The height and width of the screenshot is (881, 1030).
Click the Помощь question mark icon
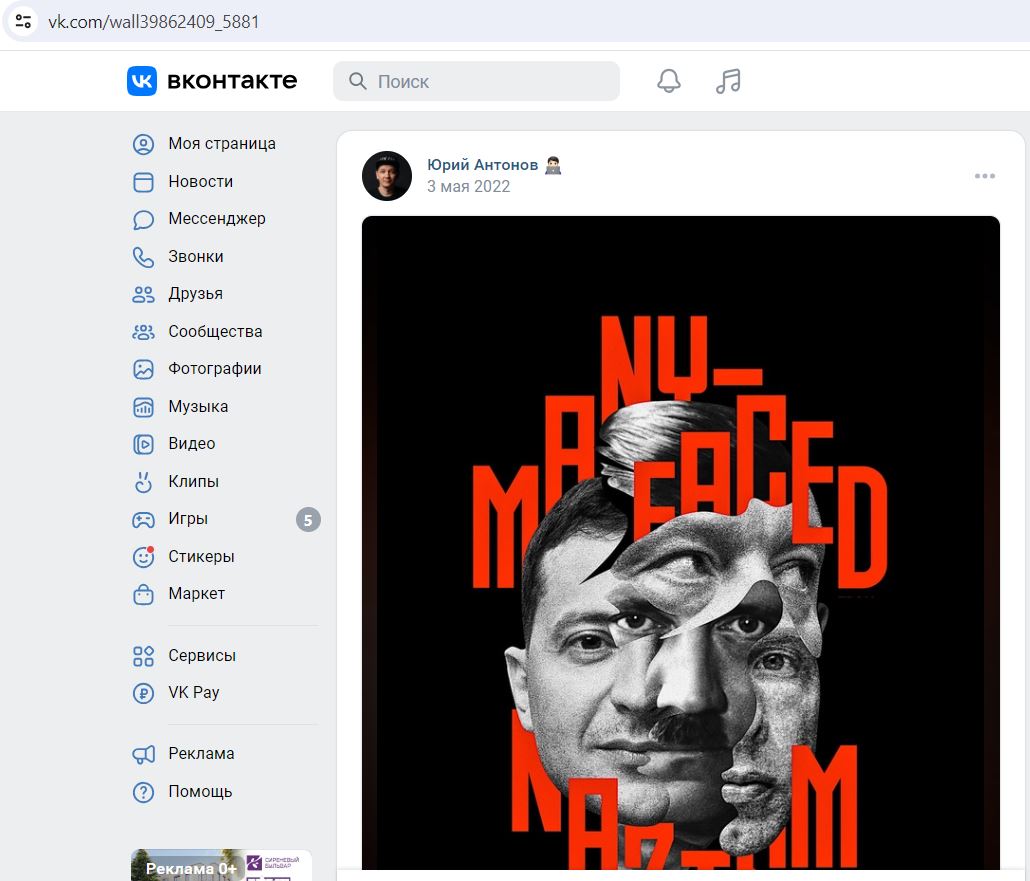pos(143,792)
